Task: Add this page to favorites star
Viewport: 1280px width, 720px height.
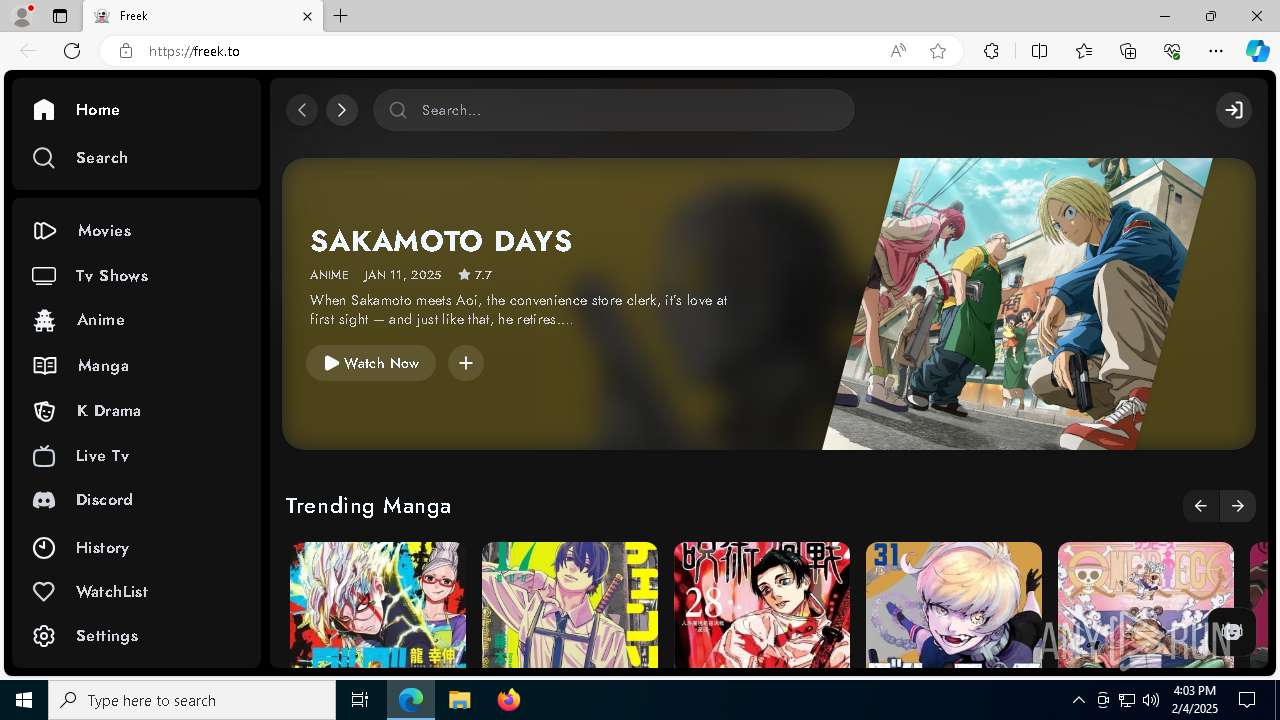Action: coord(938,51)
